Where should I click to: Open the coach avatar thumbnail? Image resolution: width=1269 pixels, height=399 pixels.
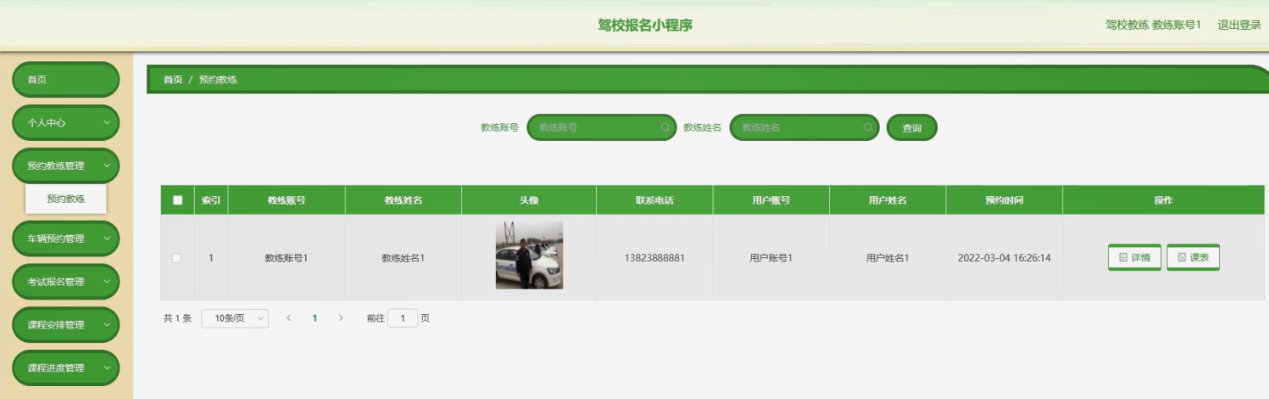point(529,255)
